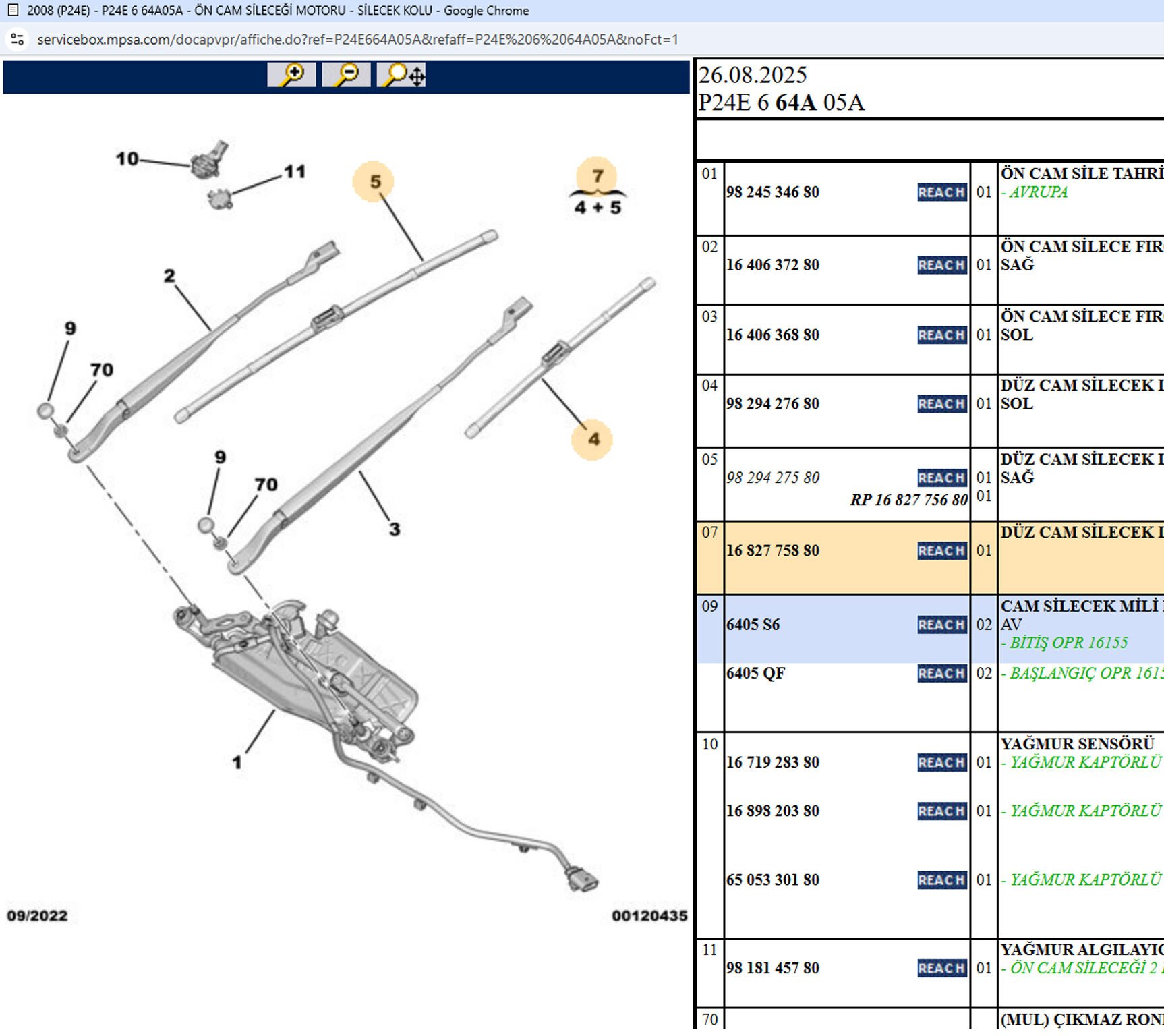Select part number 6405 S6
This screenshot has height=1036, width=1164.
click(x=753, y=625)
